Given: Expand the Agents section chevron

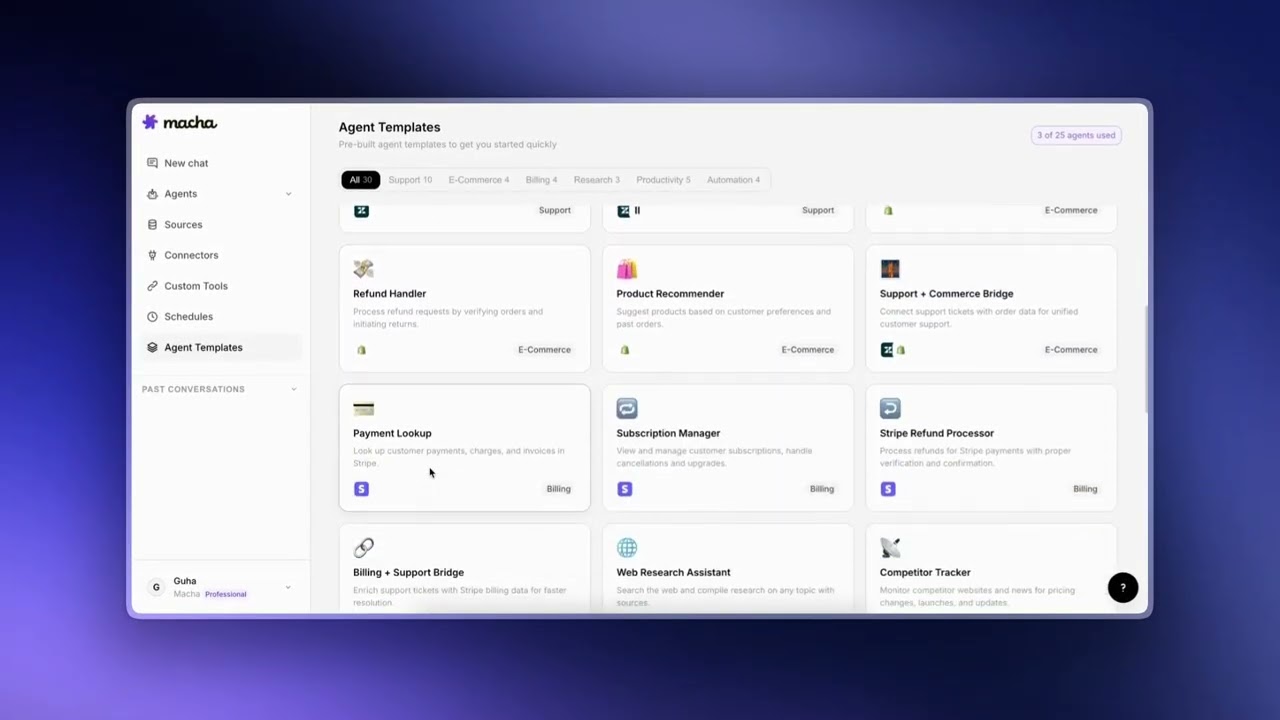Looking at the screenshot, I should coord(289,194).
